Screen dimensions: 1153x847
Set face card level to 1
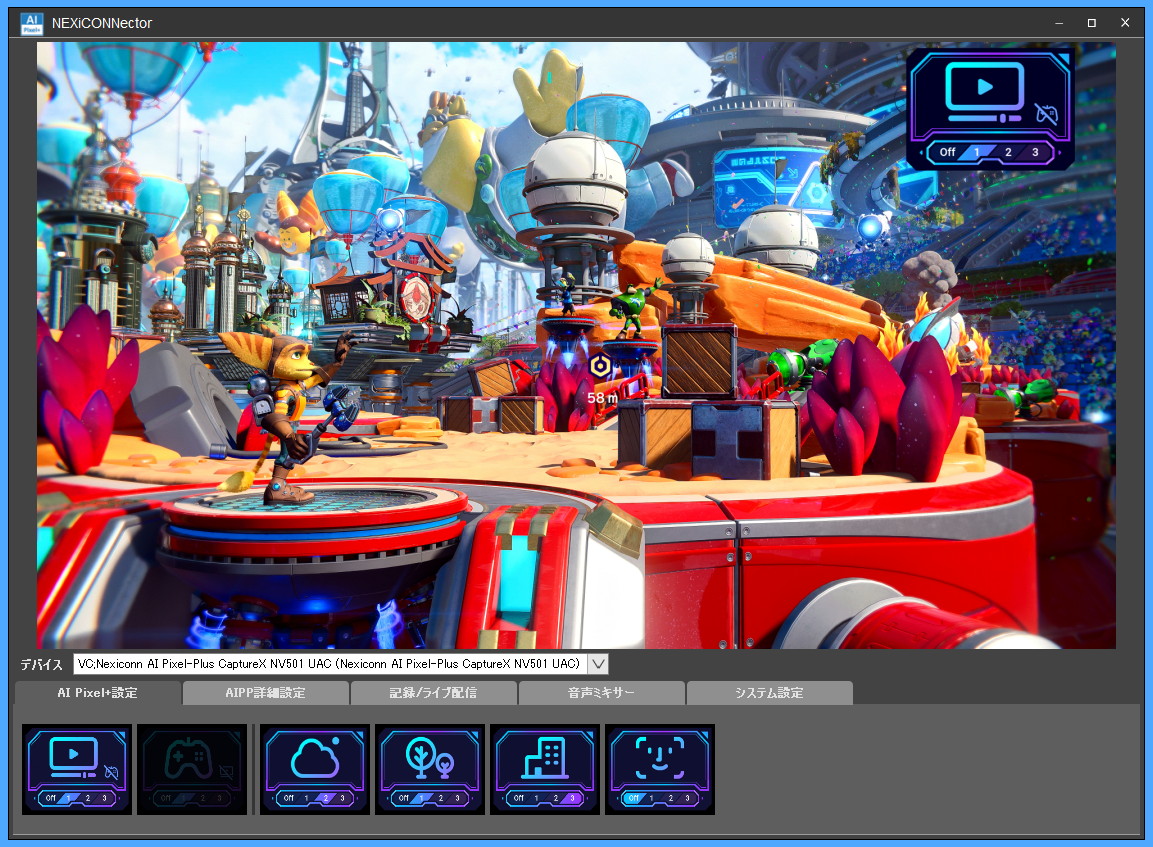coord(651,798)
